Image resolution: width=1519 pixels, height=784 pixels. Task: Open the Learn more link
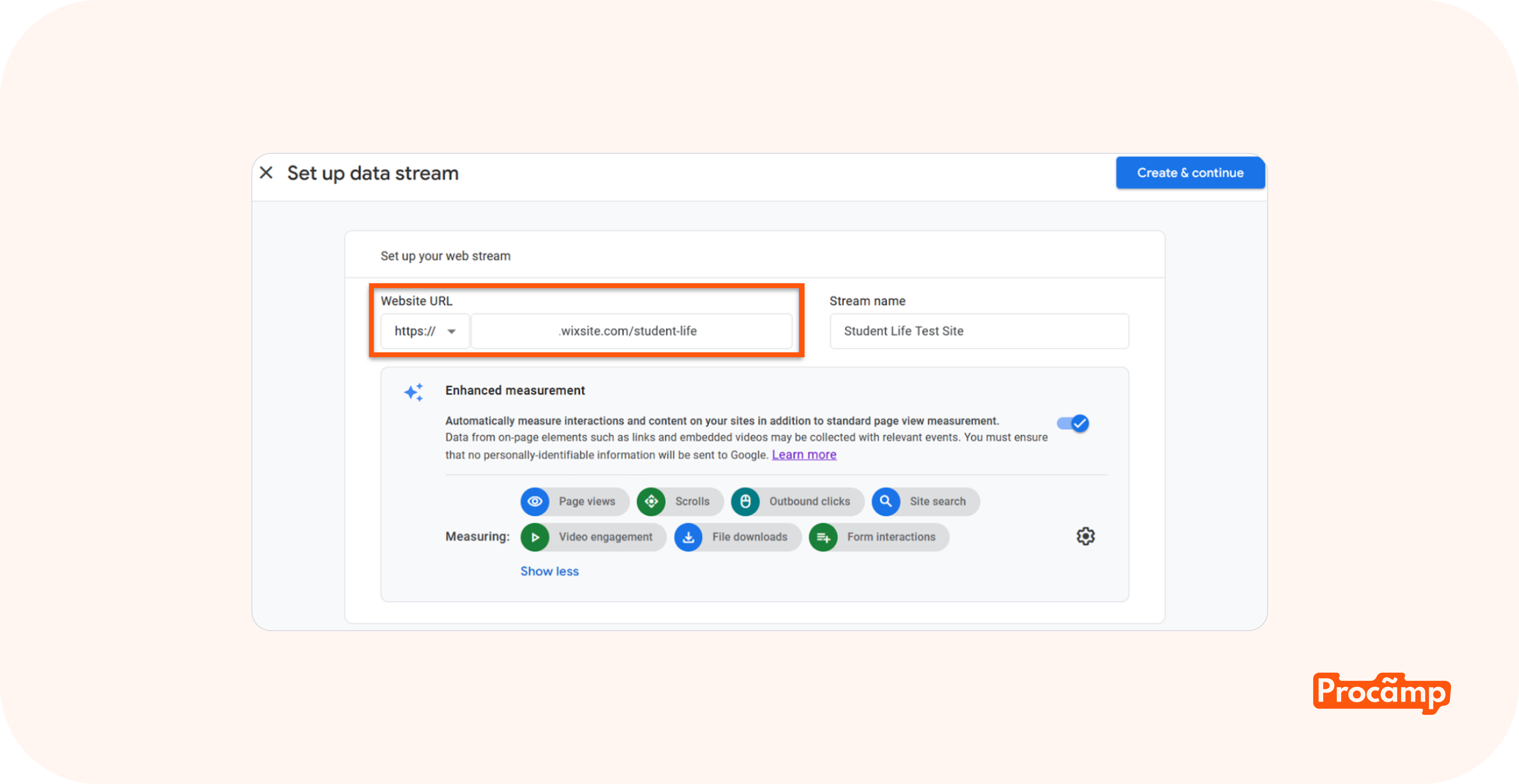tap(804, 454)
